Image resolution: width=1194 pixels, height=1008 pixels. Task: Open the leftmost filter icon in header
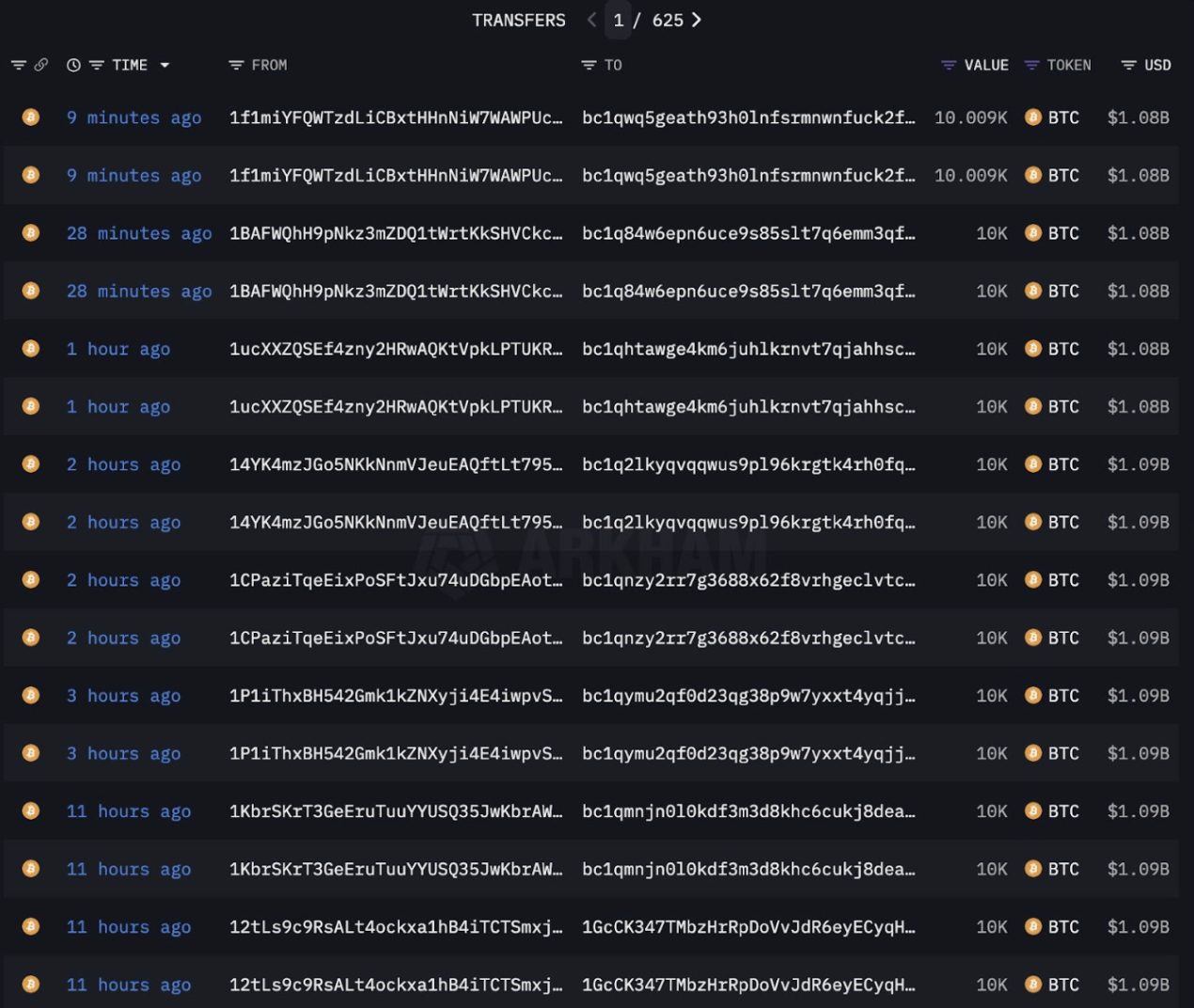pos(18,65)
